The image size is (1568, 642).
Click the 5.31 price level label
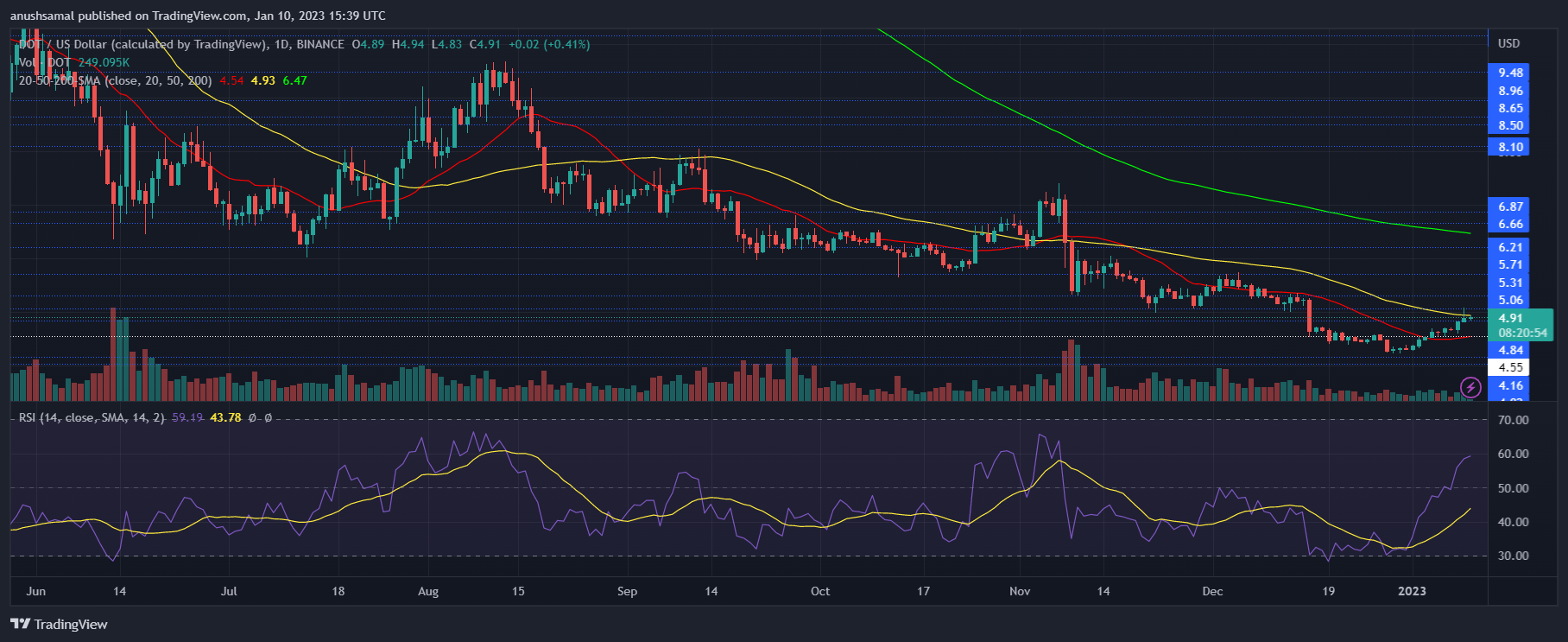click(x=1510, y=283)
